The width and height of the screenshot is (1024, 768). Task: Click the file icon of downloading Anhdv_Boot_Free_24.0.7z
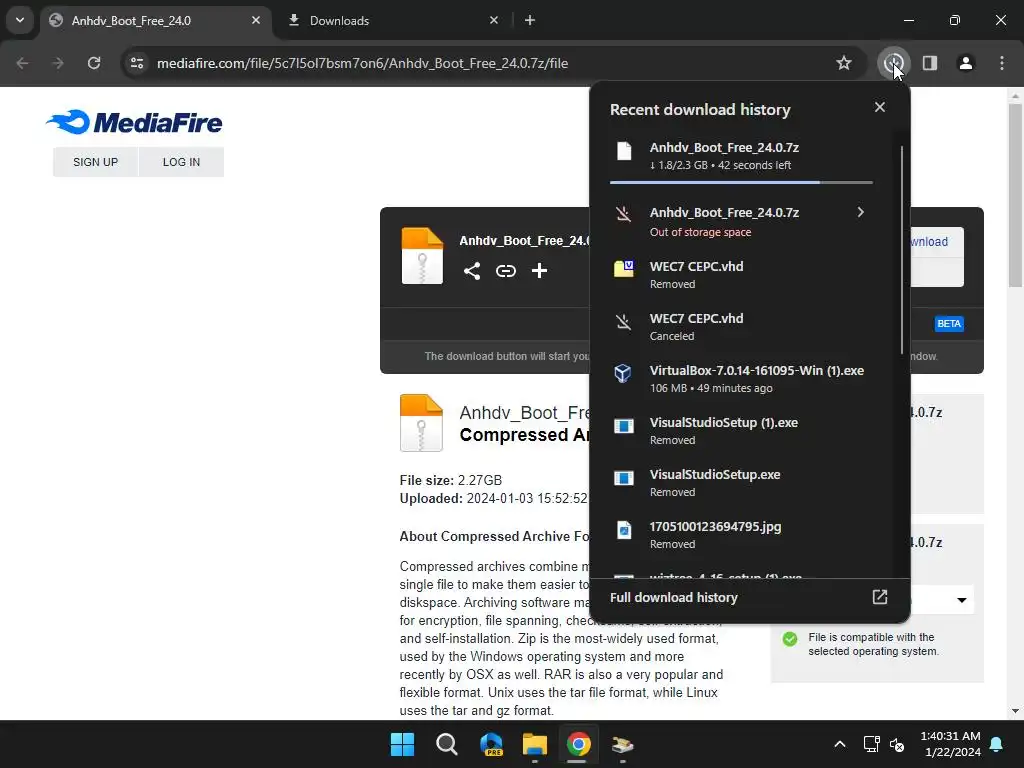[624, 151]
